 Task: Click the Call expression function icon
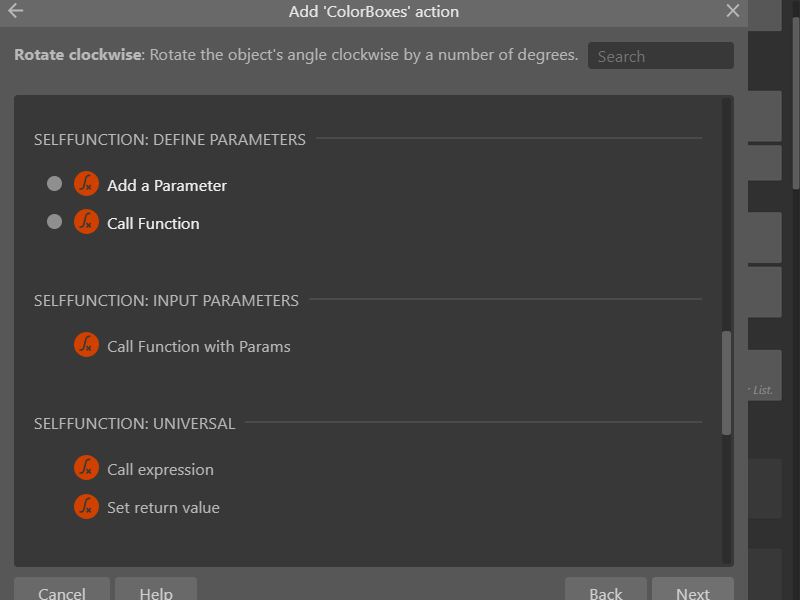(x=86, y=468)
